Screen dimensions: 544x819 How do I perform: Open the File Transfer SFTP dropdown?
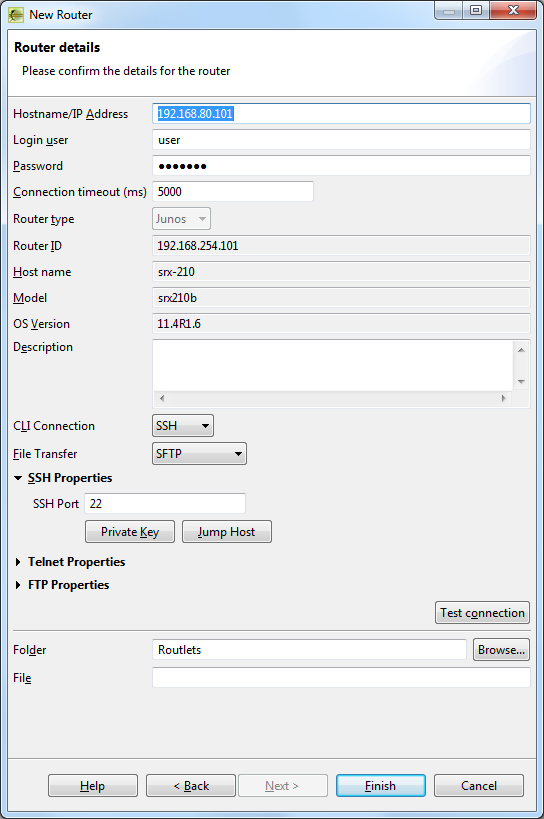[199, 454]
